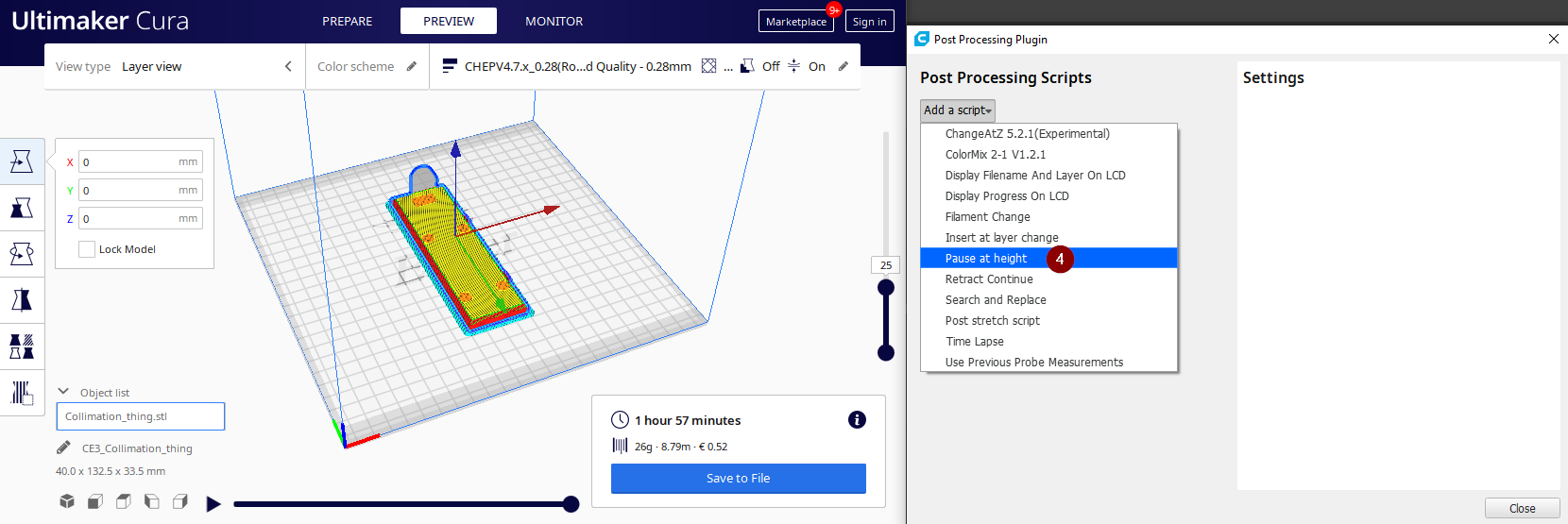Switch to the PREPARE stage
1568x524 pixels.
pyautogui.click(x=348, y=21)
